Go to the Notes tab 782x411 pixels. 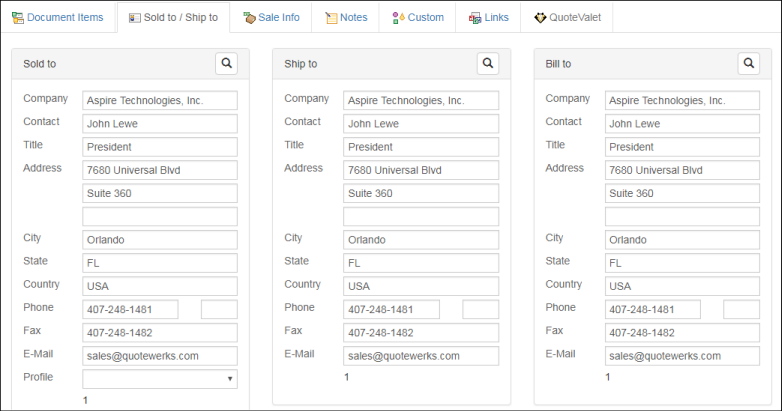pos(346,17)
